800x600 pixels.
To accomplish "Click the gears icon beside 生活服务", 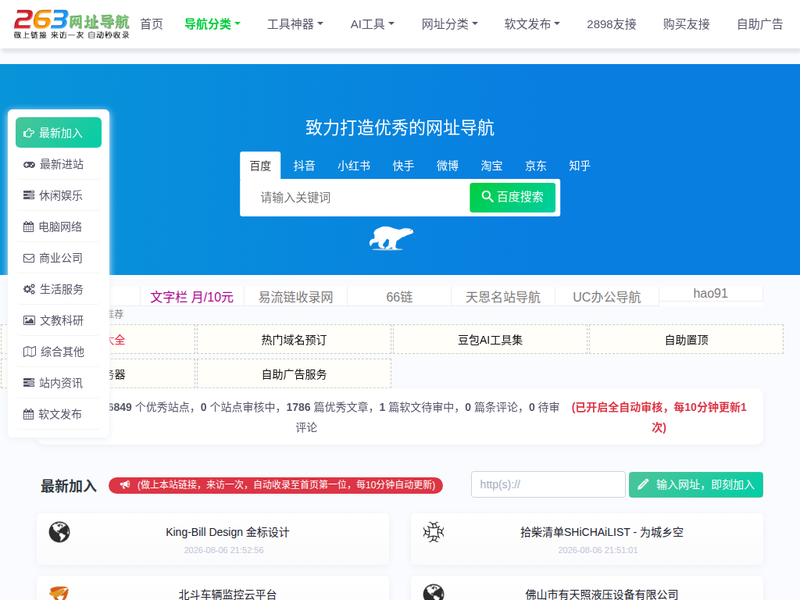I will coord(29,289).
